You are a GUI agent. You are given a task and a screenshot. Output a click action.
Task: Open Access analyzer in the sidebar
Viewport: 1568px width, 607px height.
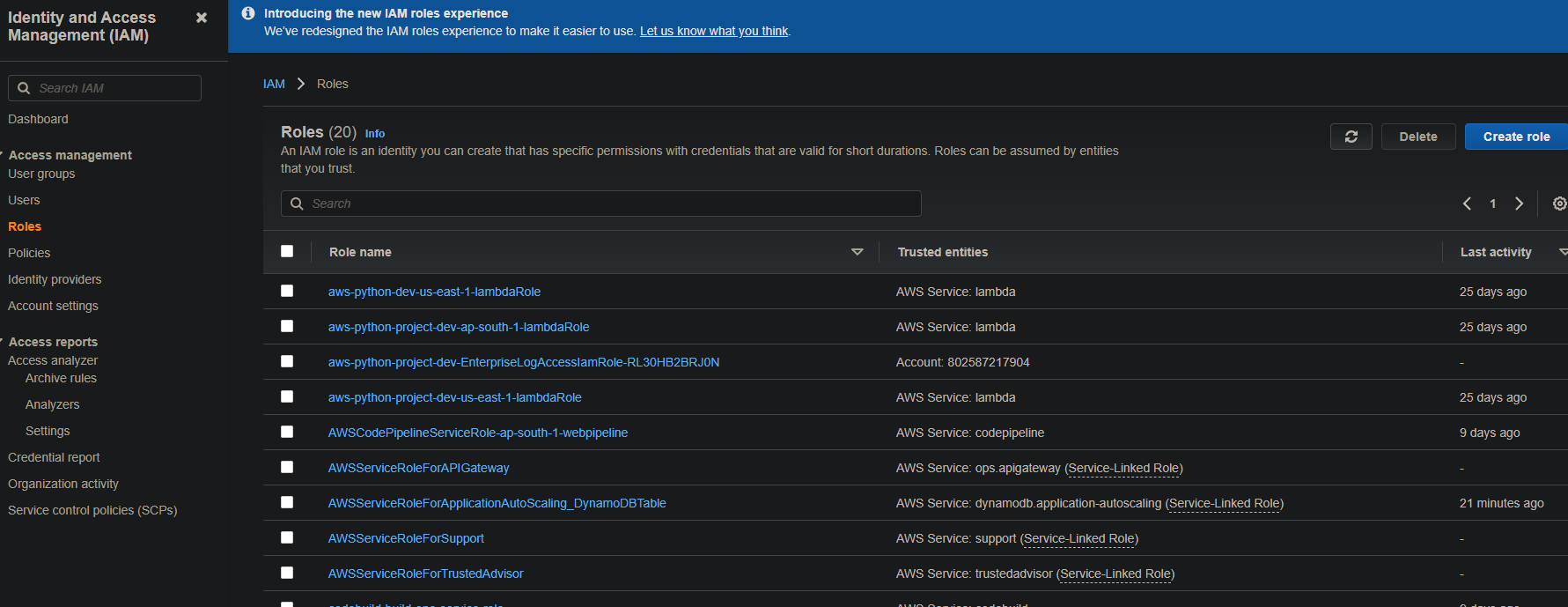tap(53, 360)
